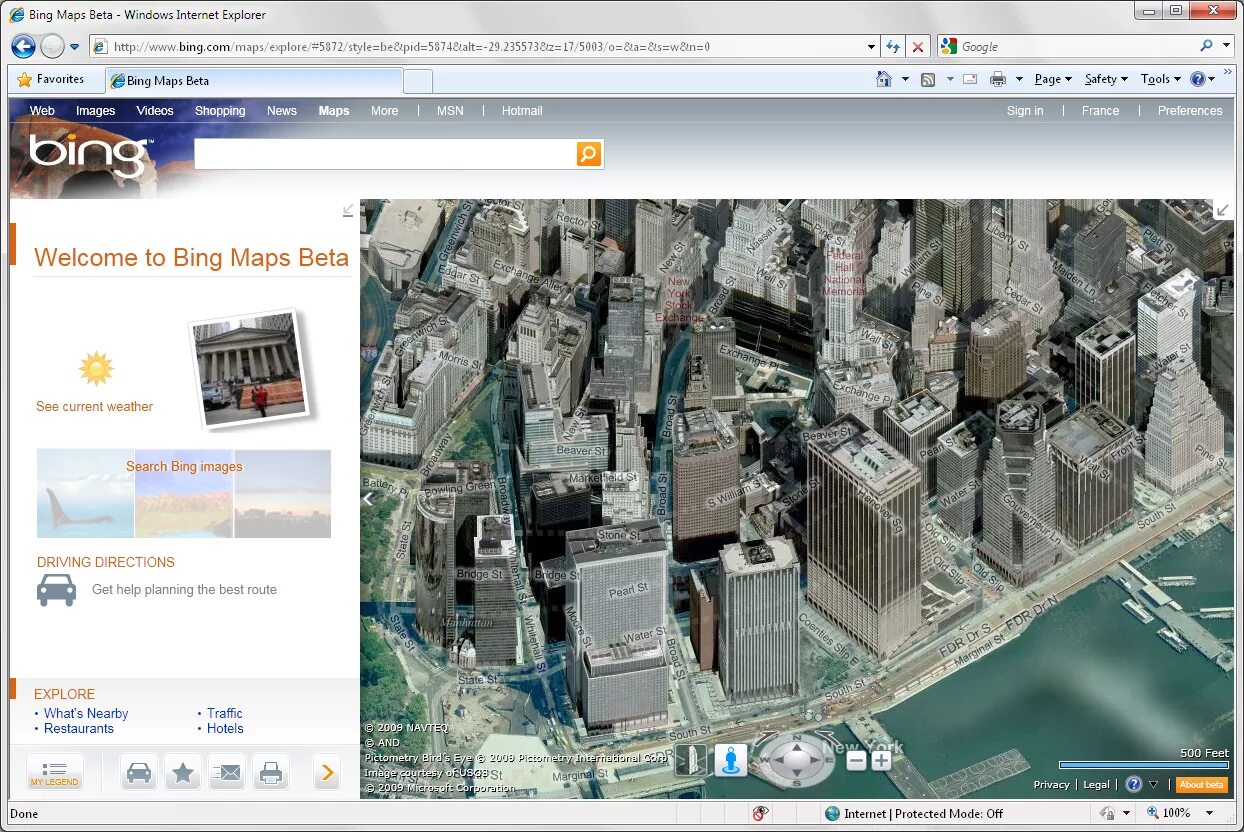Click the What's Nearby explore link
The height and width of the screenshot is (832, 1244).
point(86,713)
